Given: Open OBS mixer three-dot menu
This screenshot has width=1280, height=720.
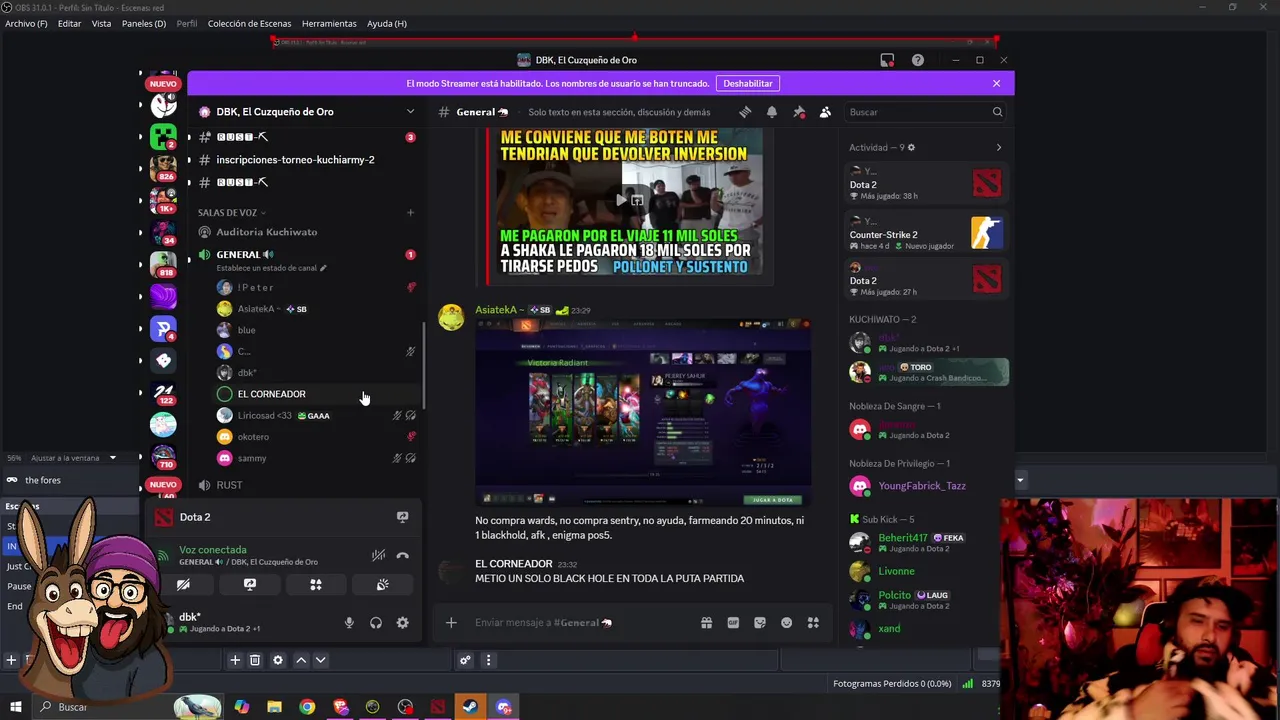Looking at the screenshot, I should (x=488, y=660).
